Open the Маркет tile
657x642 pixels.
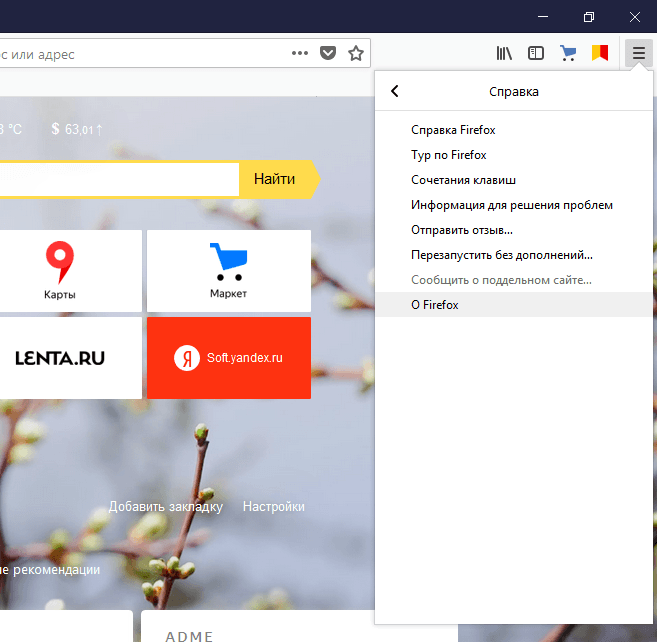[x=229, y=271]
